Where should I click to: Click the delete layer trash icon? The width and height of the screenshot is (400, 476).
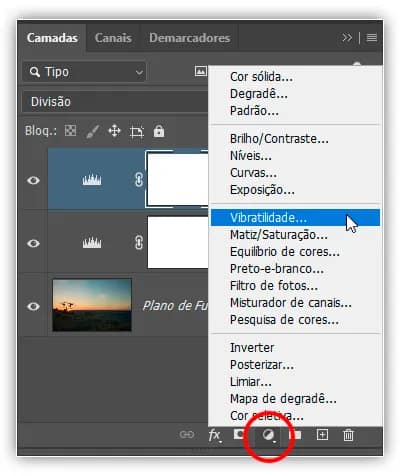[x=348, y=435]
